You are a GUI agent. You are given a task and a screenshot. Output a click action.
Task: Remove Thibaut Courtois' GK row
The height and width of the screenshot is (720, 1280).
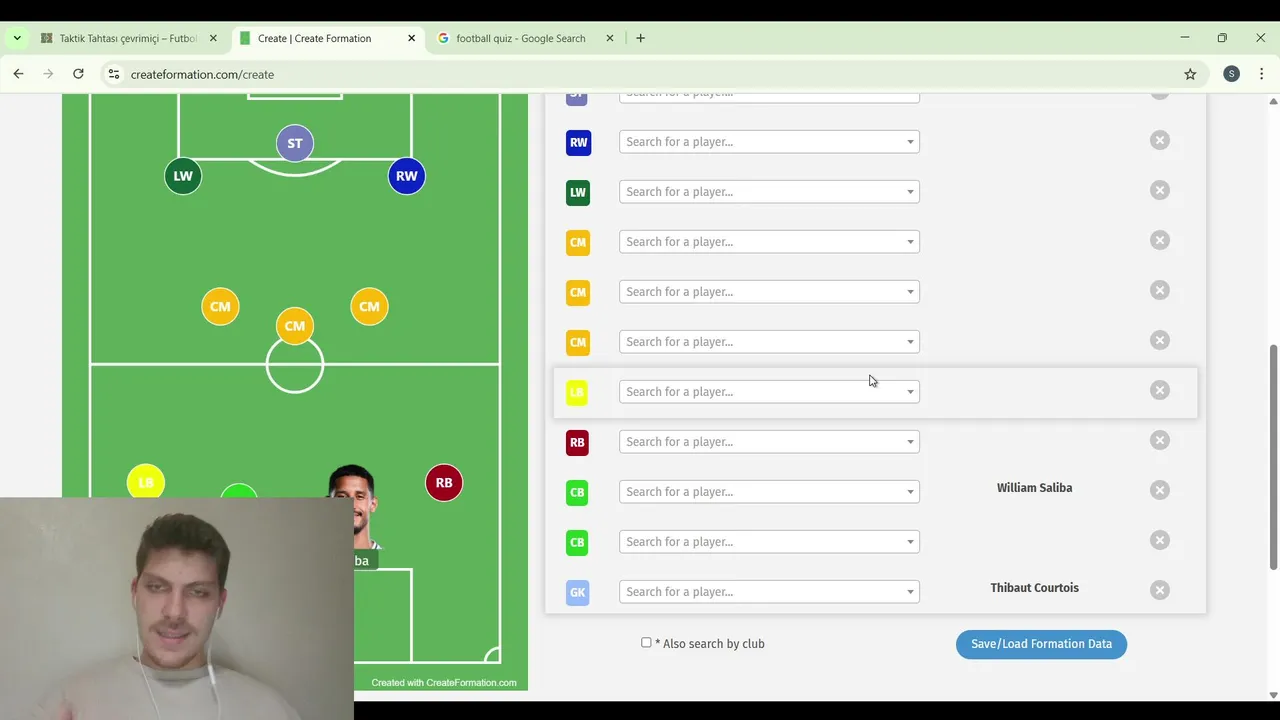click(1160, 590)
